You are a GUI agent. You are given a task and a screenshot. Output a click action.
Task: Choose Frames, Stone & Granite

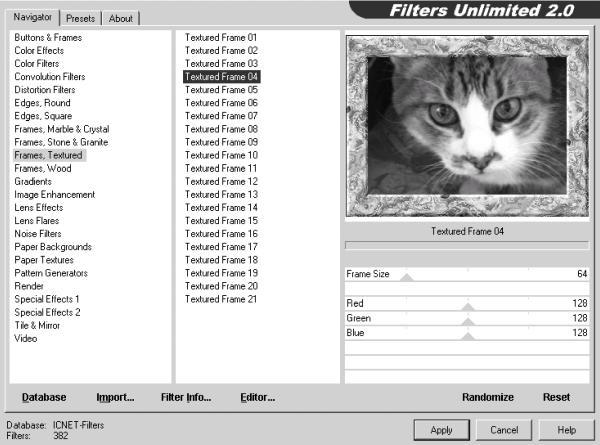(x=61, y=142)
